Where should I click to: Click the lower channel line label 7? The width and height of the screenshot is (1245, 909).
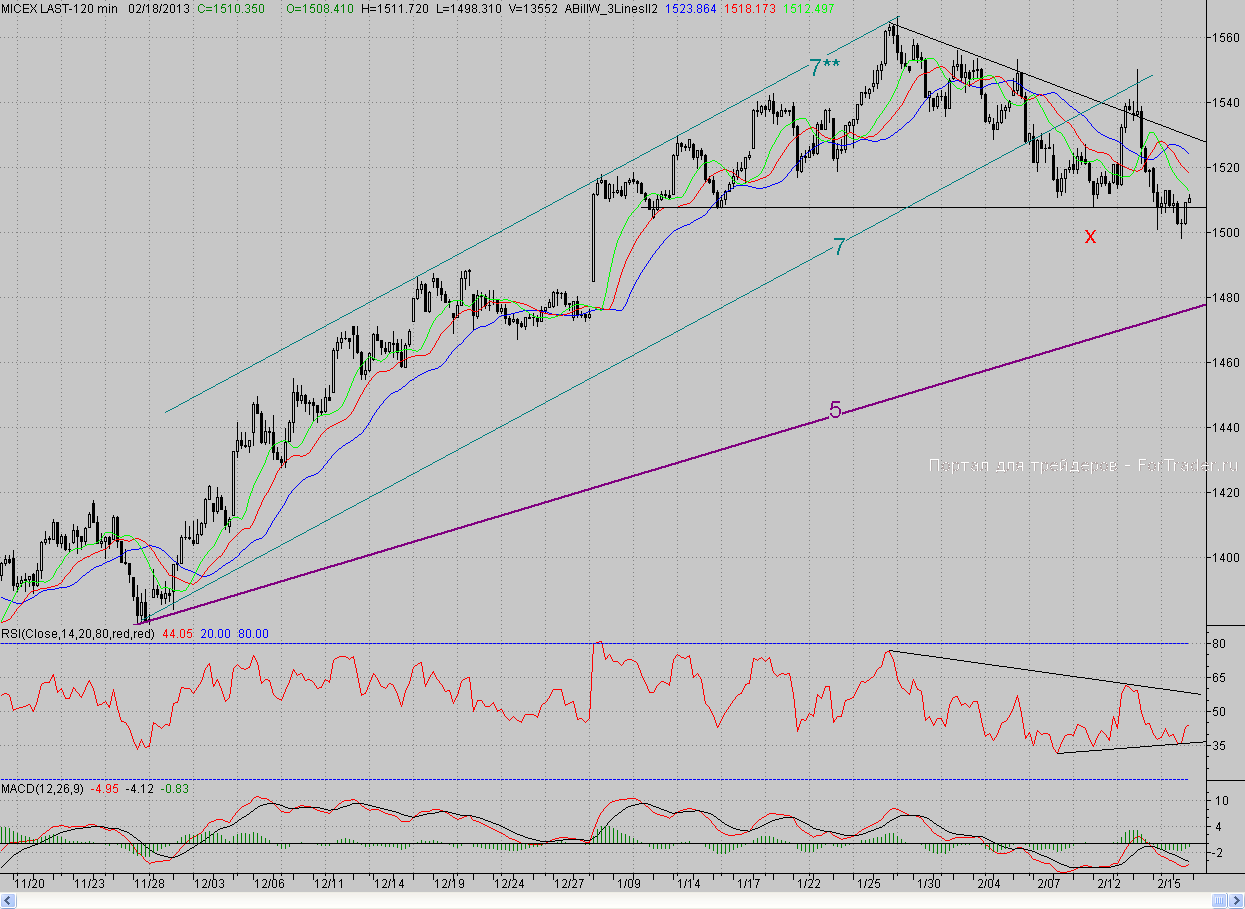coord(839,247)
